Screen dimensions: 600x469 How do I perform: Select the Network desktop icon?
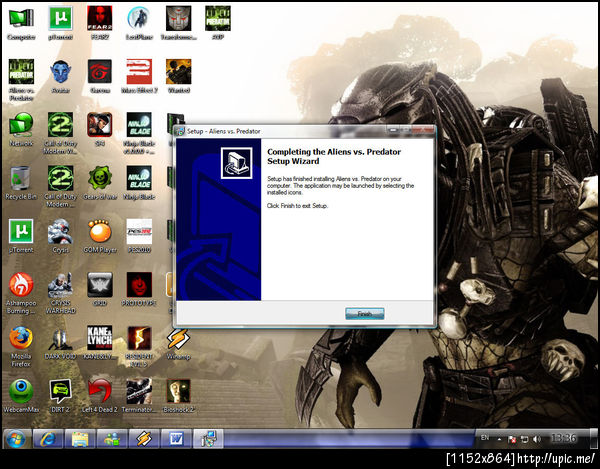(x=21, y=129)
